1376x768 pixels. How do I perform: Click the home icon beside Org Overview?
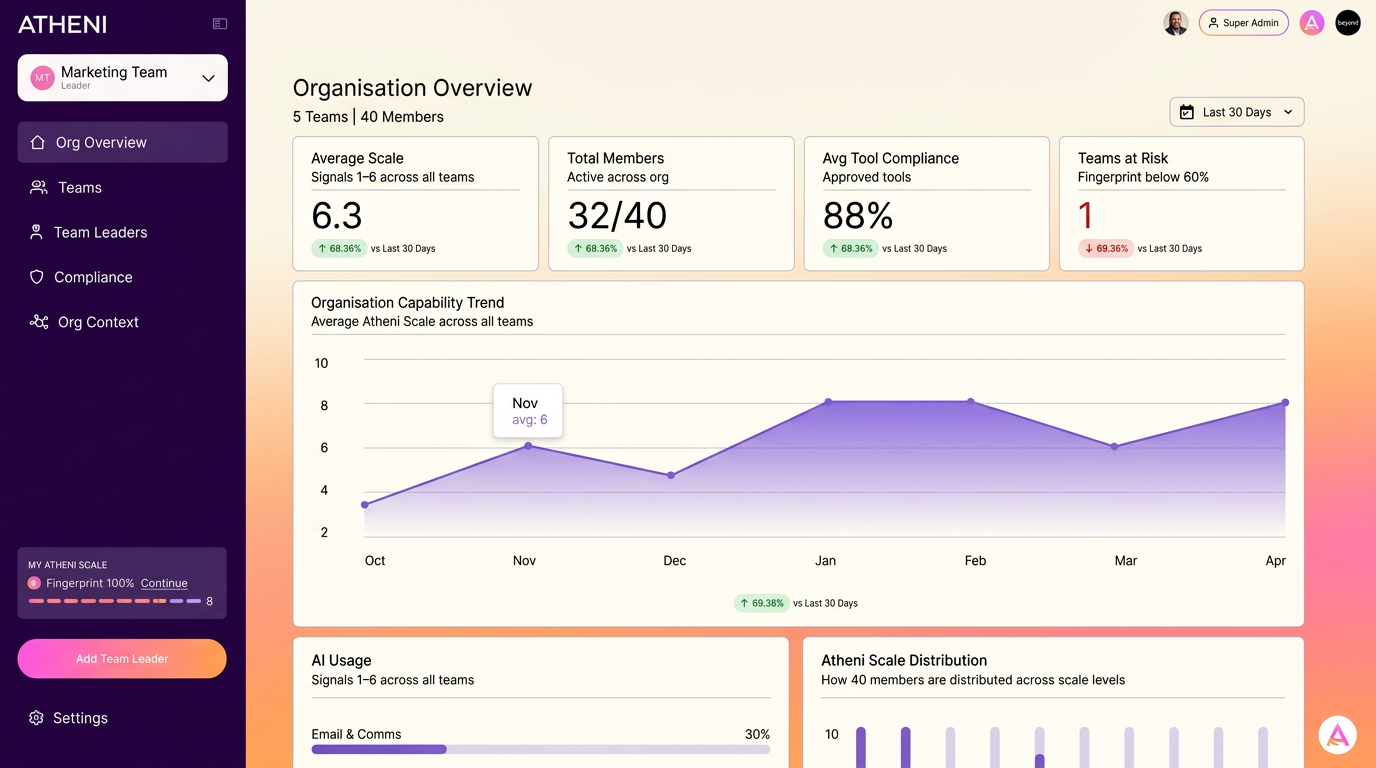tap(38, 142)
